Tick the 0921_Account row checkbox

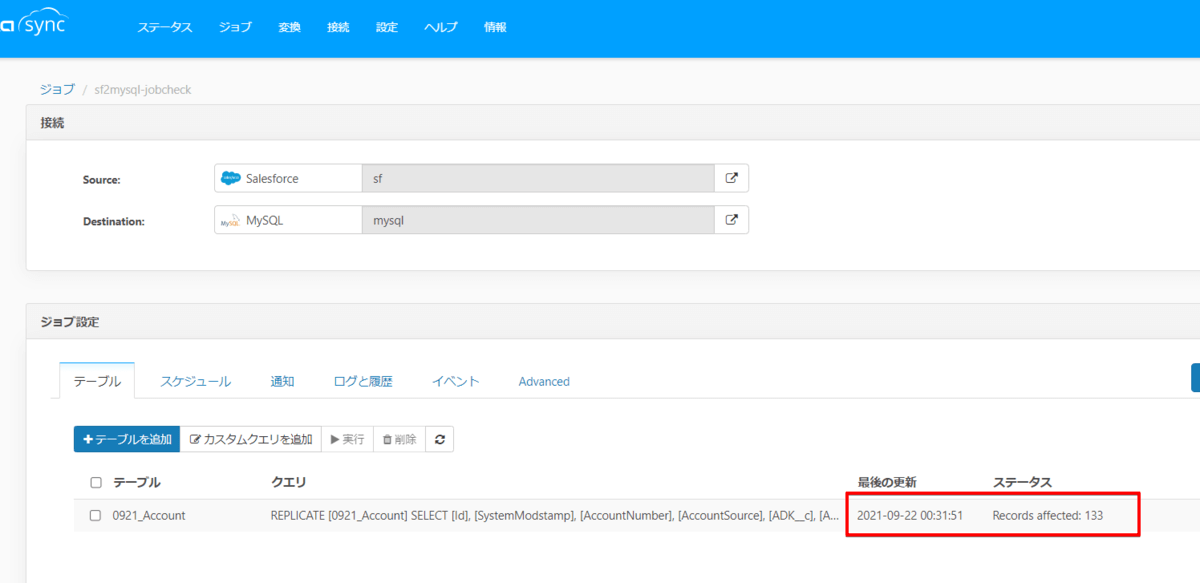[x=95, y=516]
